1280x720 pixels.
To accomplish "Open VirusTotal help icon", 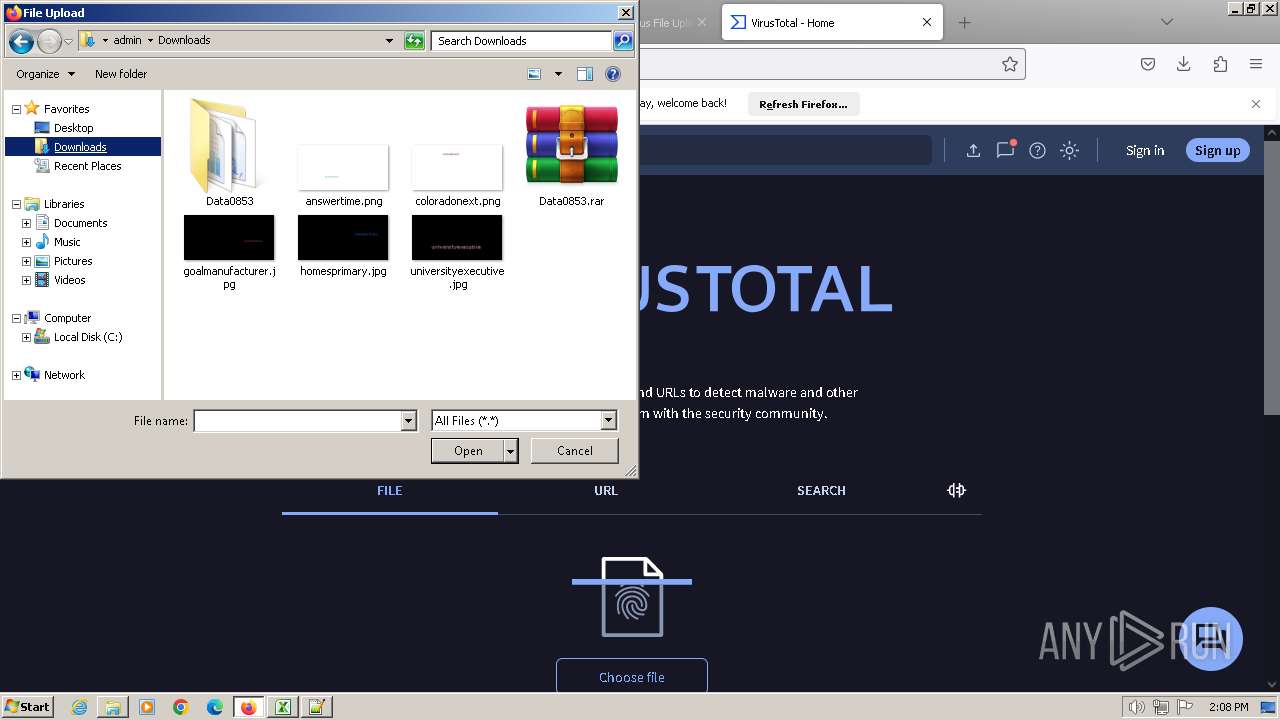I will pyautogui.click(x=1037, y=150).
